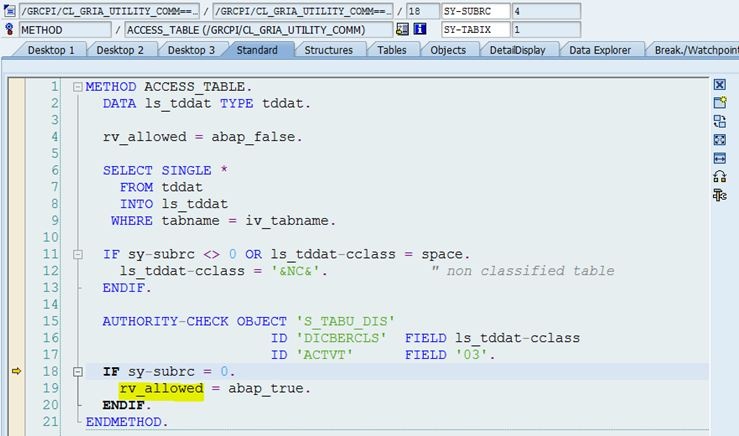739x436 pixels.
Task: Click the '03' literal on line 17
Action: pos(472,355)
